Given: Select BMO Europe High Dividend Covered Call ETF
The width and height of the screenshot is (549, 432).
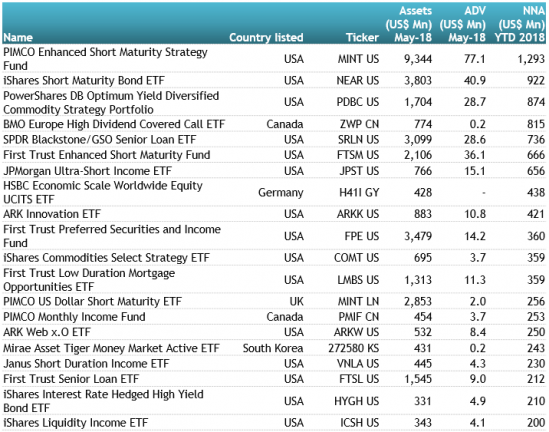Looking at the screenshot, I should [x=114, y=124].
